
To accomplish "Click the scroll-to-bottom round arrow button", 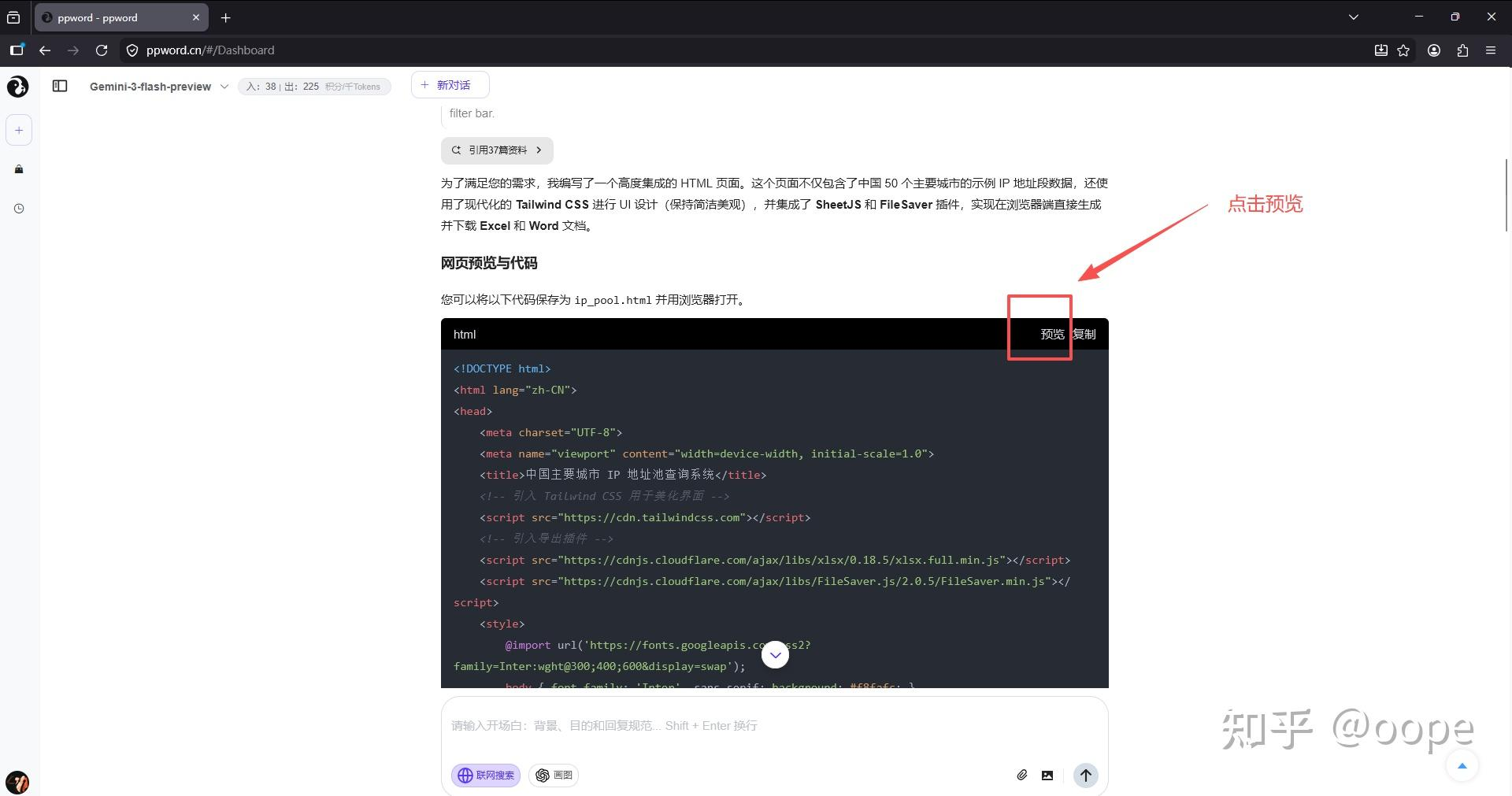I will [x=775, y=654].
